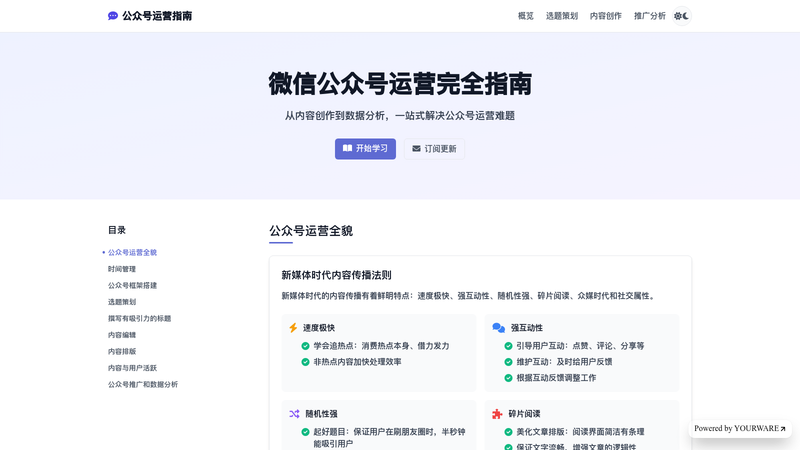Click the envelope icon in 订阅更新

(416, 148)
